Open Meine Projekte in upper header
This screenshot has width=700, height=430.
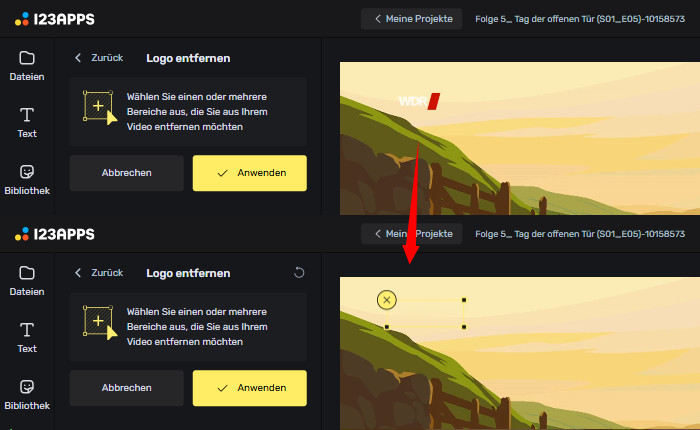click(412, 19)
